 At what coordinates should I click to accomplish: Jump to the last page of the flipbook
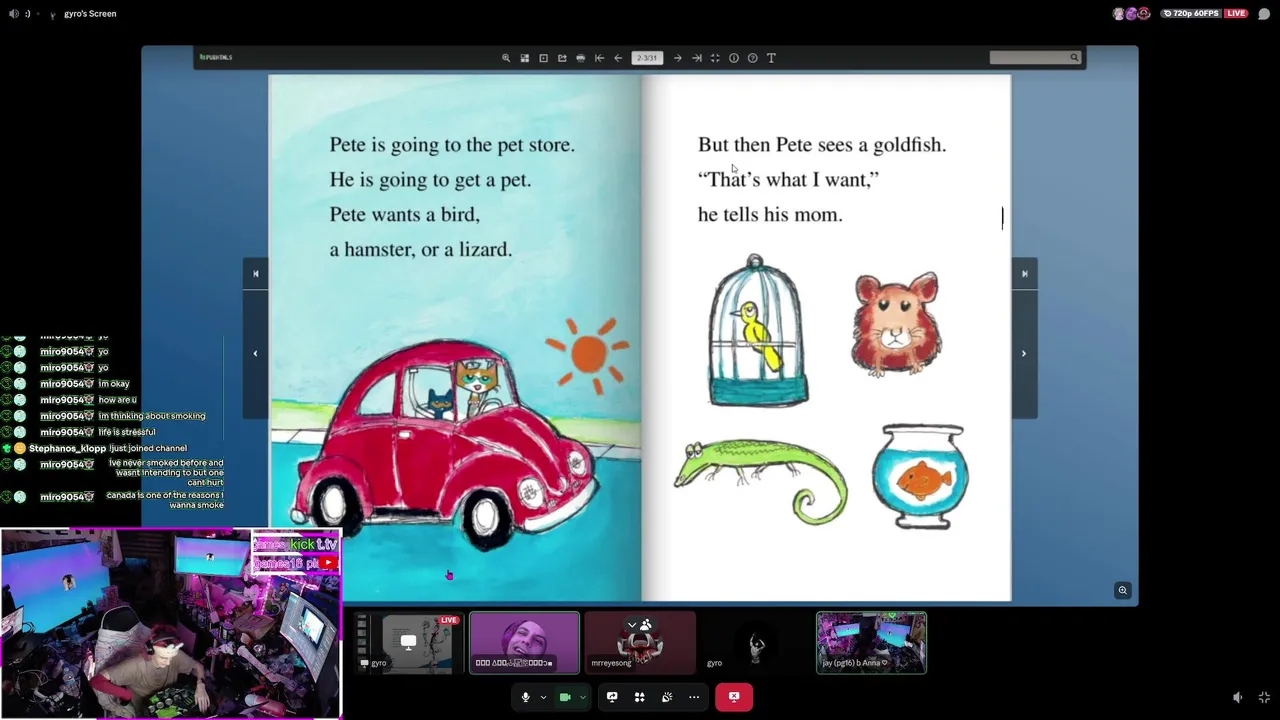pos(696,58)
